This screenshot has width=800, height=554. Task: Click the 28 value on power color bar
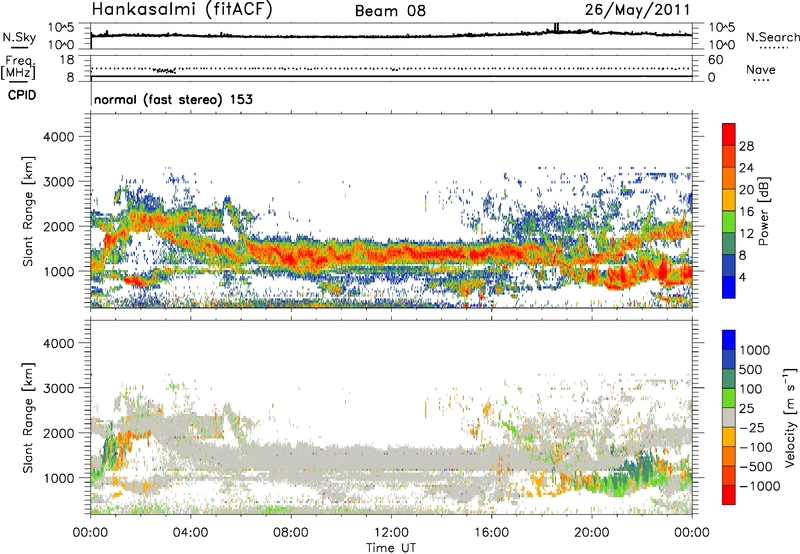pos(746,146)
